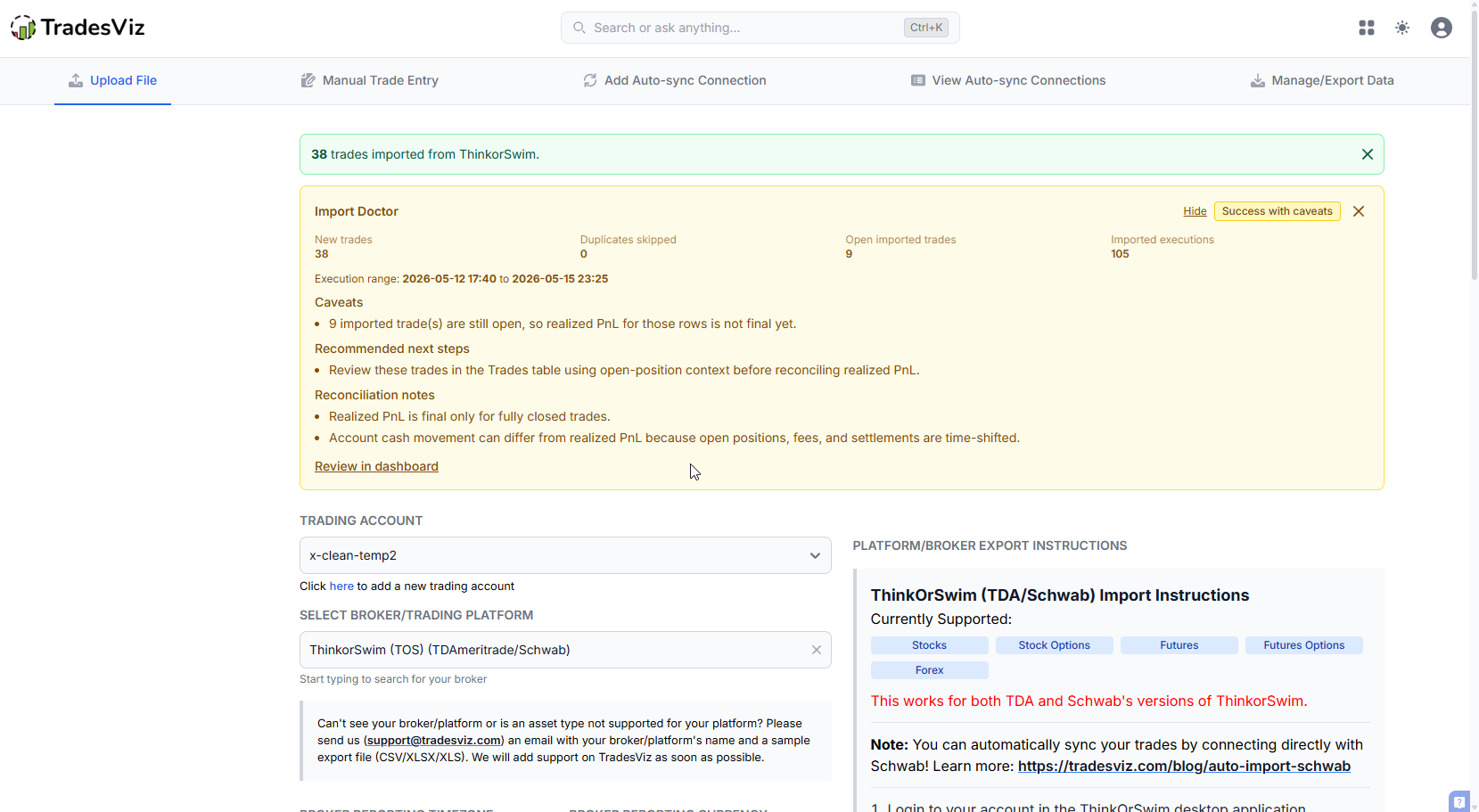Click the View Auto-sync Connections list icon
Viewport: 1479px width, 812px height.
[x=918, y=80]
